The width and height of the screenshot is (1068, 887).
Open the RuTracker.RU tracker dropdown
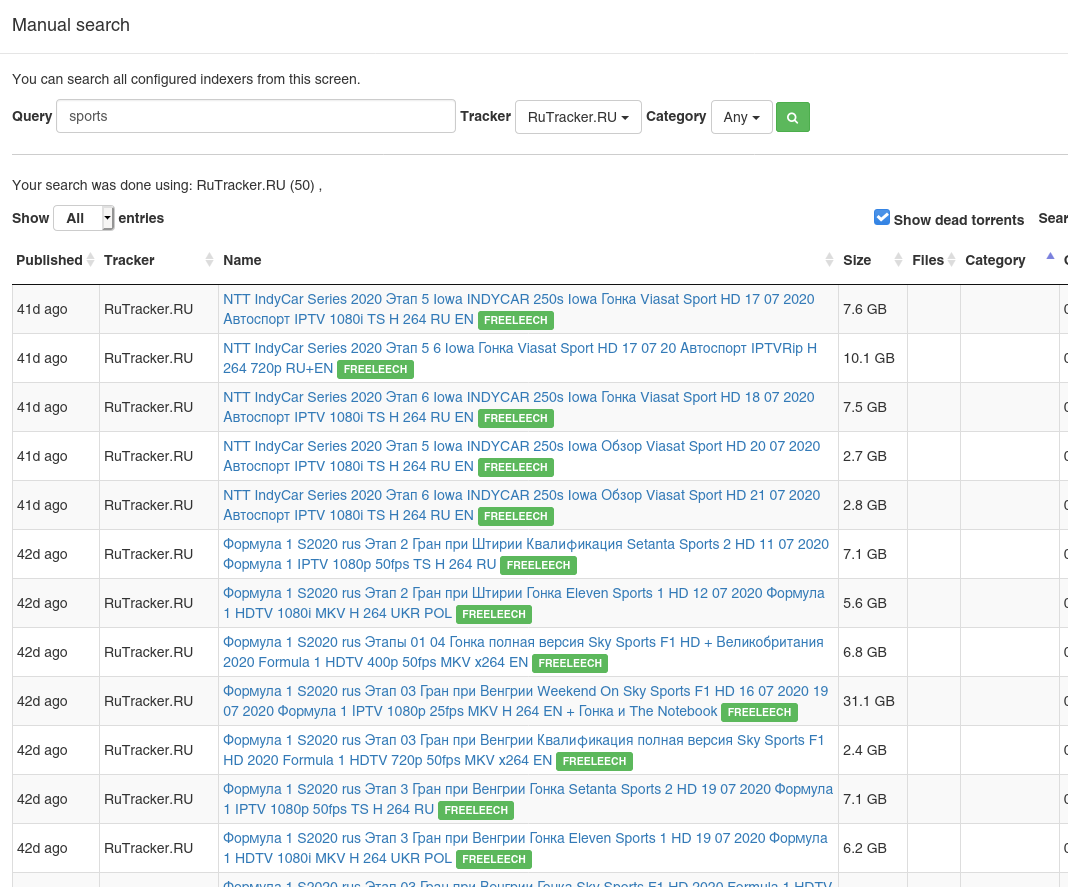click(578, 117)
